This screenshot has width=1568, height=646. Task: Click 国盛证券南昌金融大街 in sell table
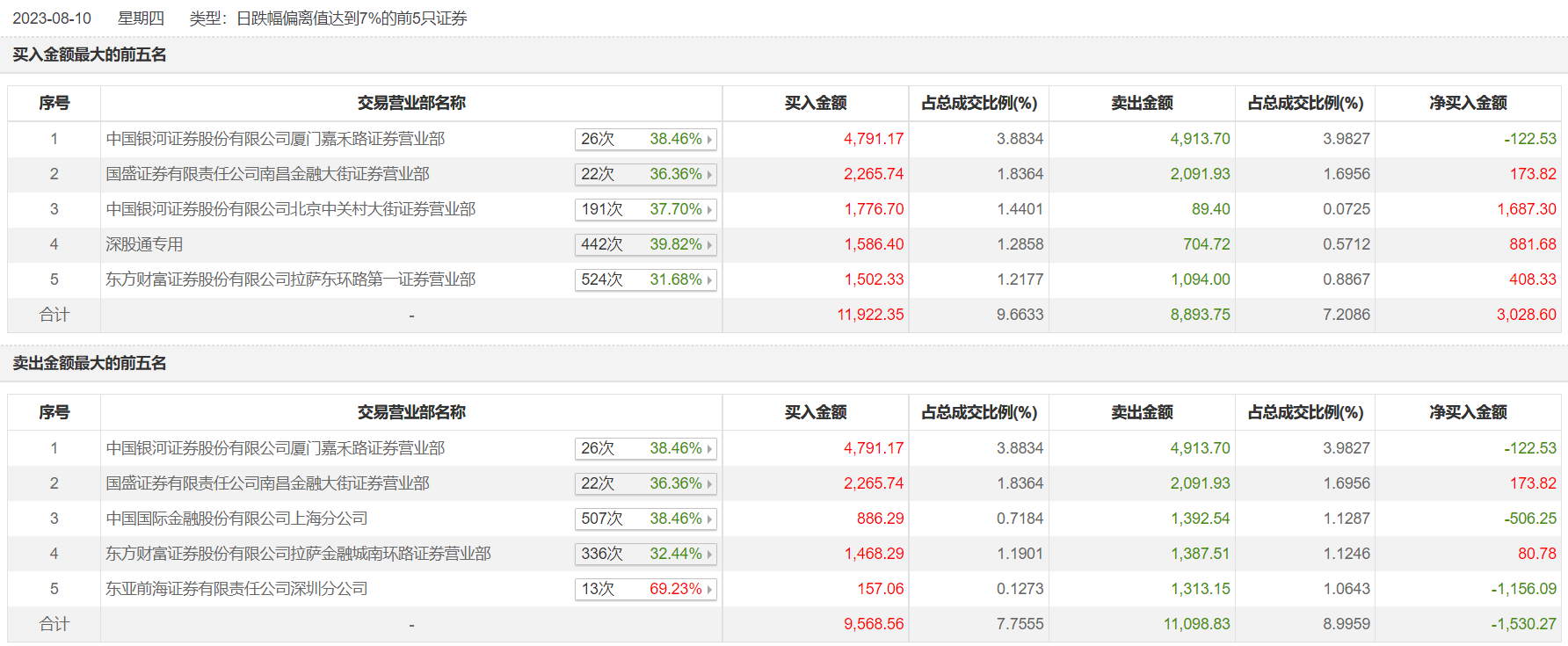(267, 483)
